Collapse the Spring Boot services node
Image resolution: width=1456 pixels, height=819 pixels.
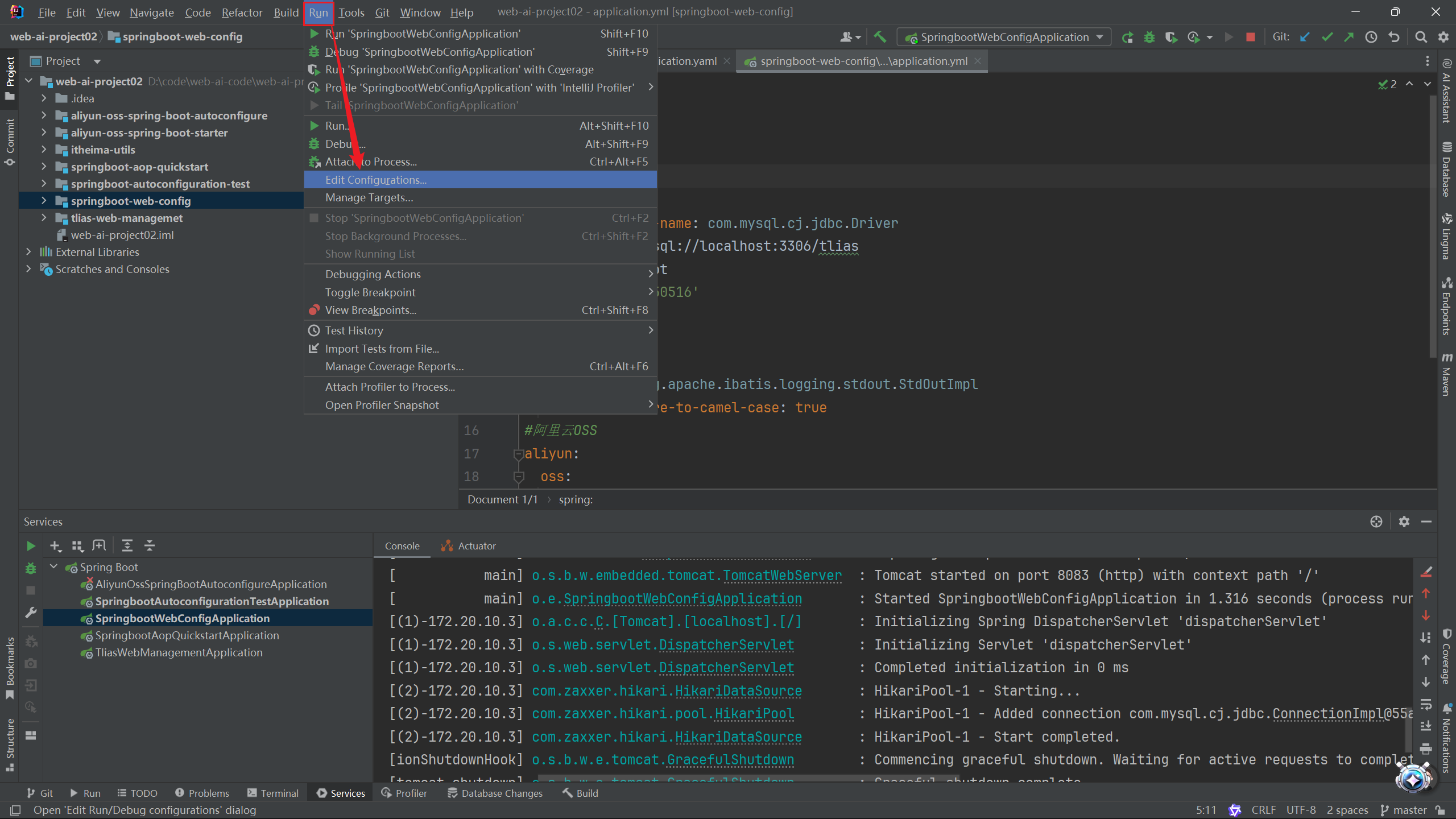(54, 566)
